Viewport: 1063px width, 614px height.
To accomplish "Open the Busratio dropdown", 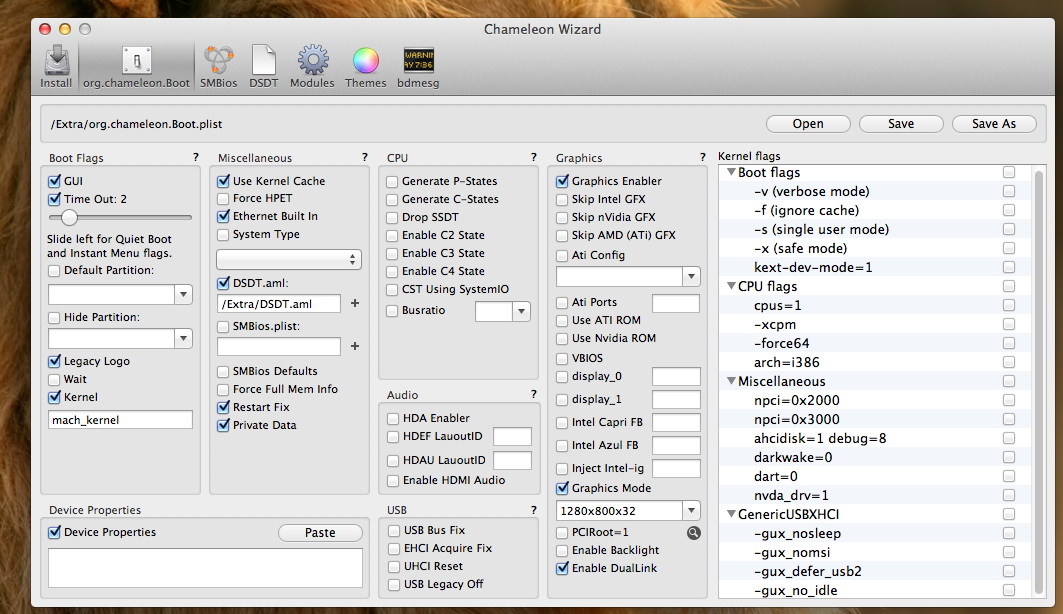I will tap(520, 312).
